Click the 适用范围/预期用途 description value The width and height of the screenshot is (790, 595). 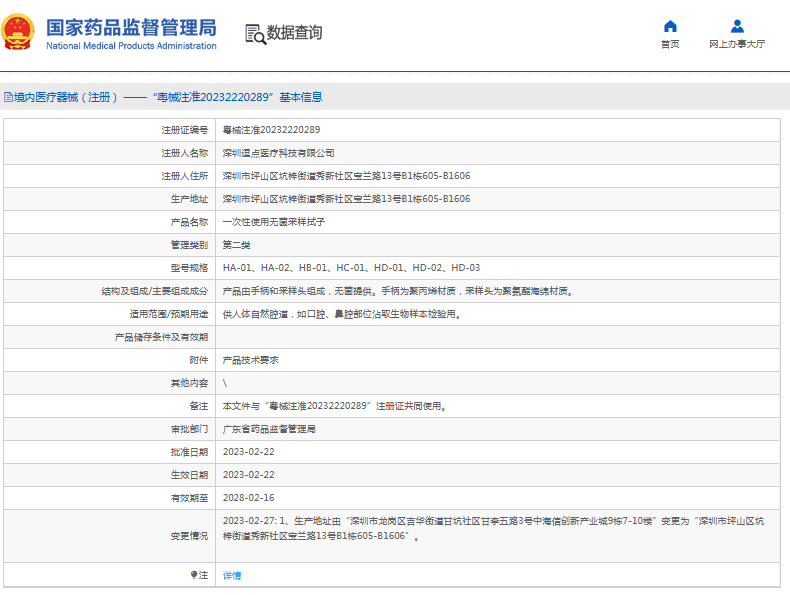click(x=343, y=314)
